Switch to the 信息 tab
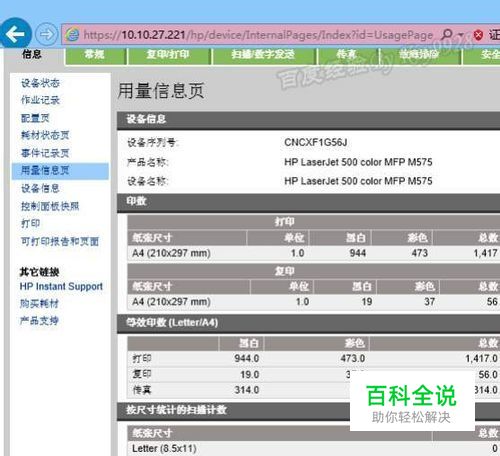 point(32,54)
